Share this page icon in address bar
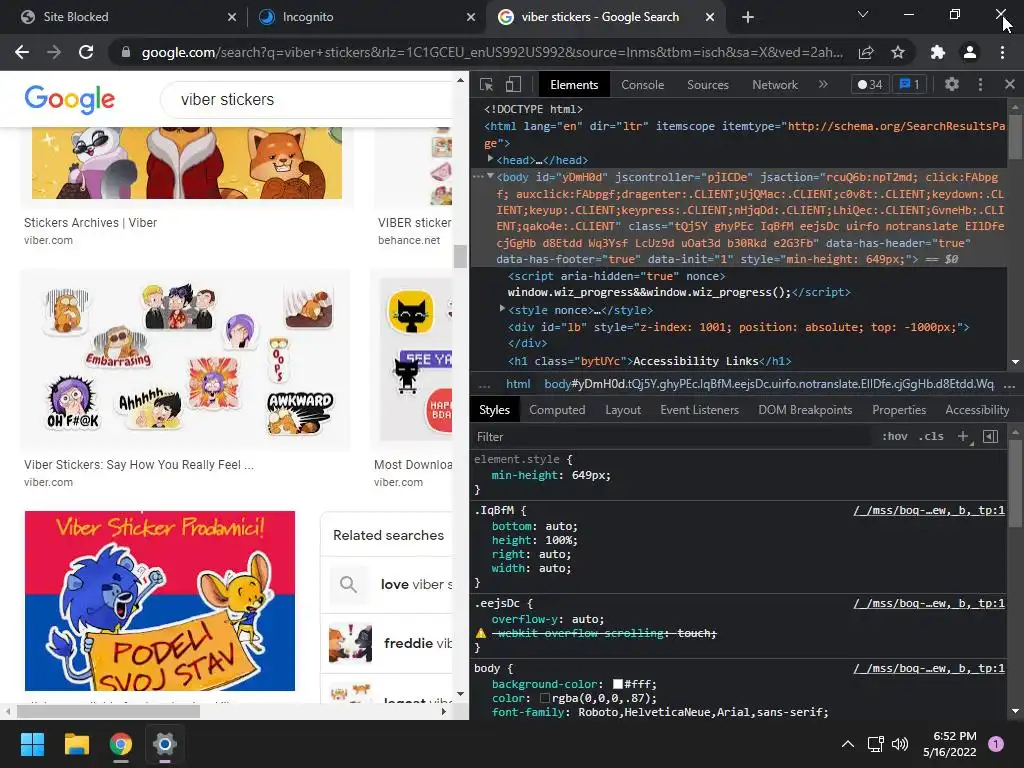Screen dimensions: 1024x768 tap(866, 52)
